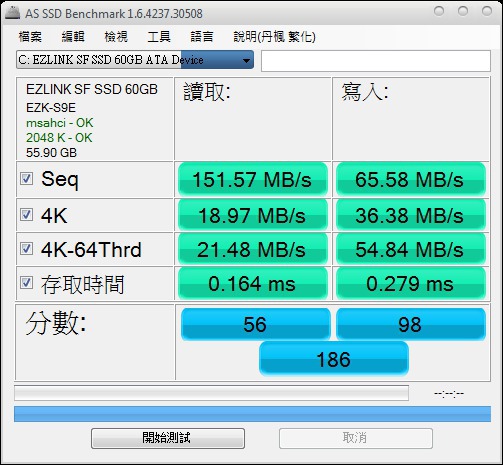Image resolution: width=503 pixels, height=465 pixels.
Task: Open the 檔案 menu
Action: (30, 37)
